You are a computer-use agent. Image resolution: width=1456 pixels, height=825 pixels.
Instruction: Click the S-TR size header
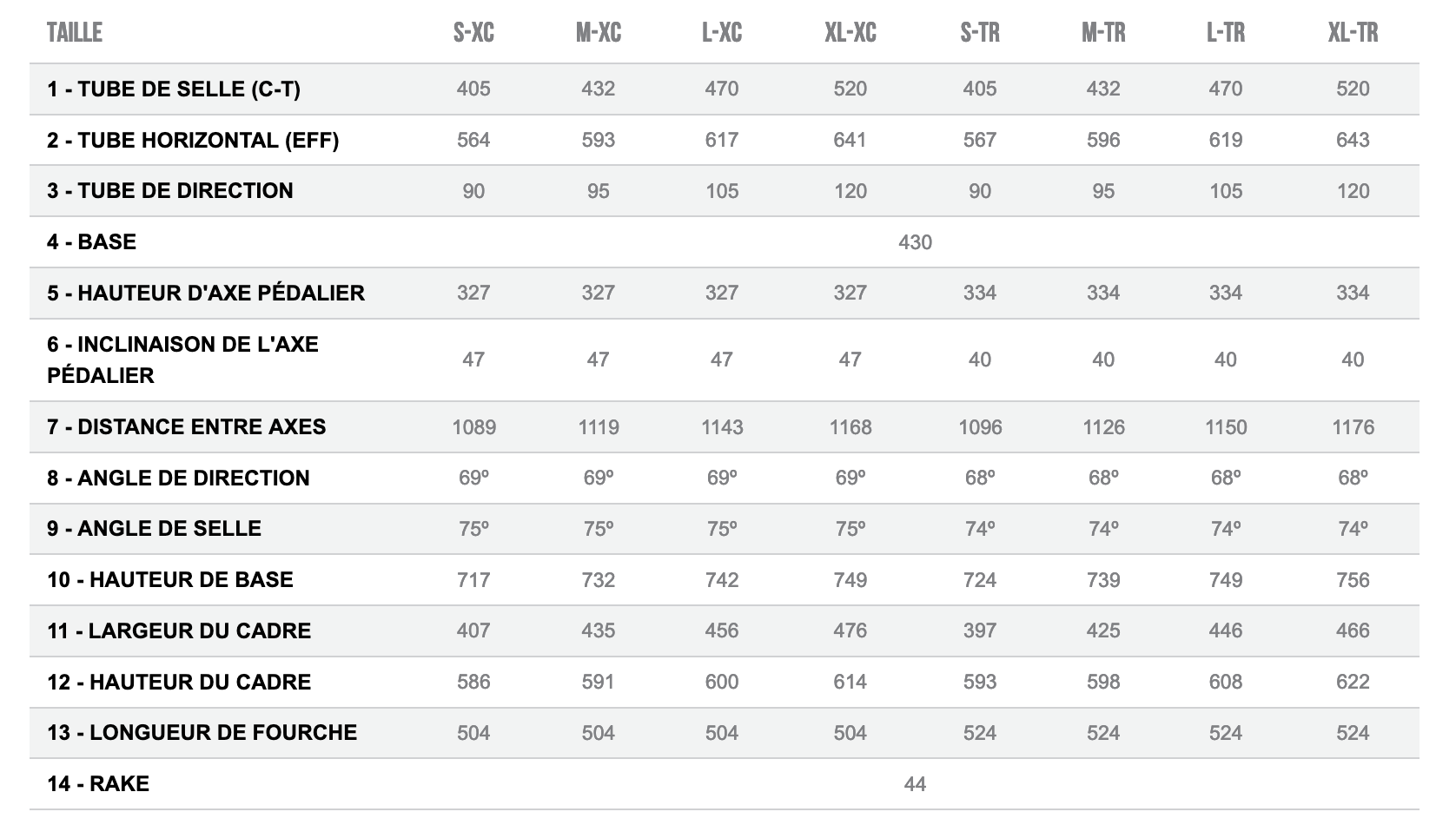click(979, 33)
